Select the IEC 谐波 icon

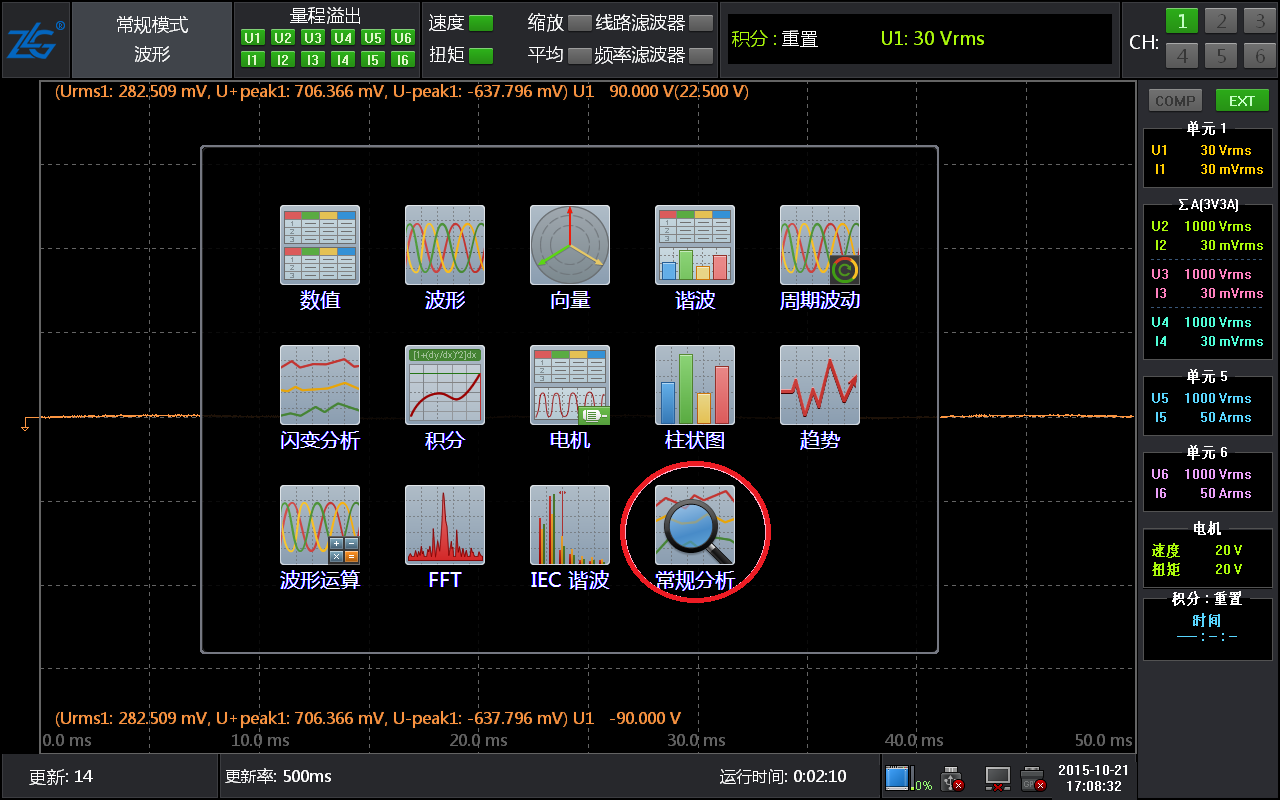(x=570, y=526)
